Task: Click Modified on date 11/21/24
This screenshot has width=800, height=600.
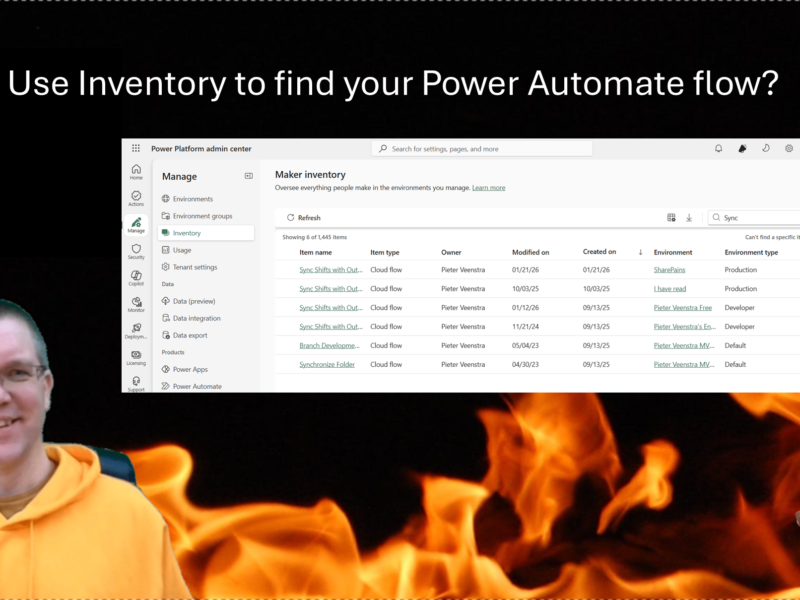Action: click(526, 326)
